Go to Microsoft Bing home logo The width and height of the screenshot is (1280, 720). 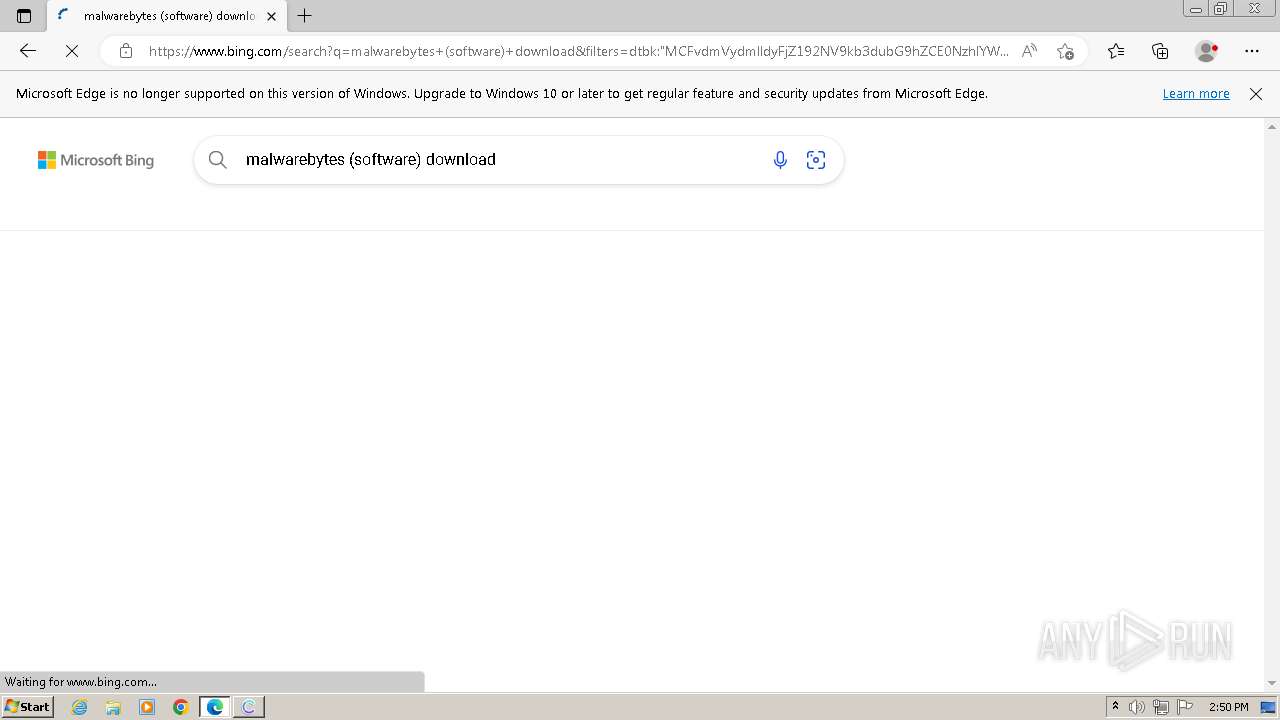96,160
